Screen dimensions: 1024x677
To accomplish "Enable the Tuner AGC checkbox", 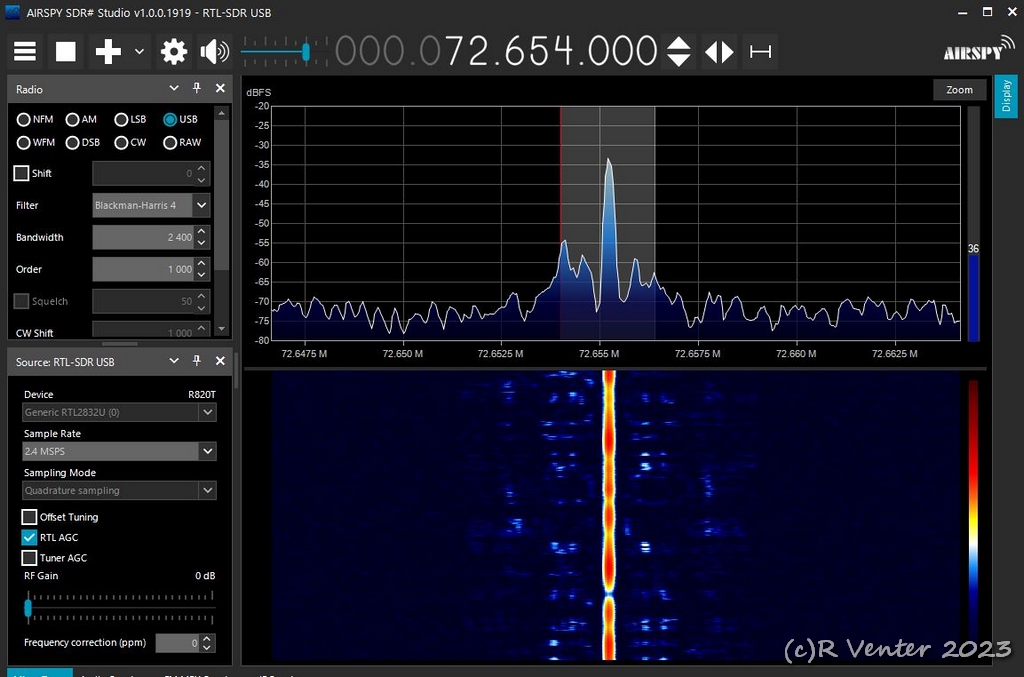I will [x=30, y=558].
